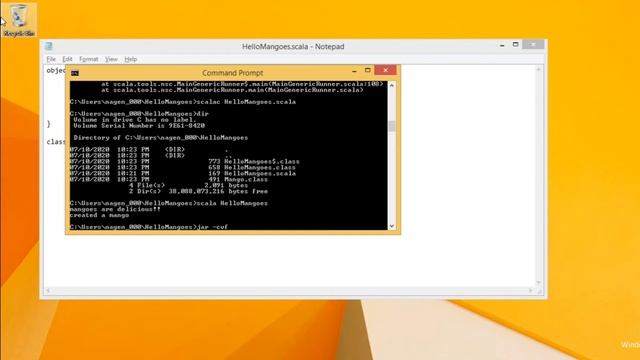Click the Command Prompt vertical scrollbar thumb

tap(392, 126)
